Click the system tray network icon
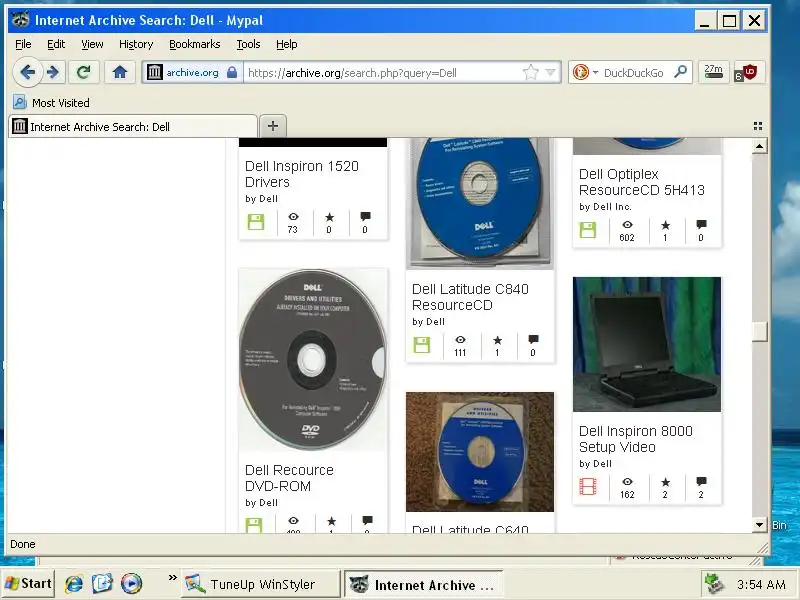Viewport: 800px width, 600px height. [714, 584]
